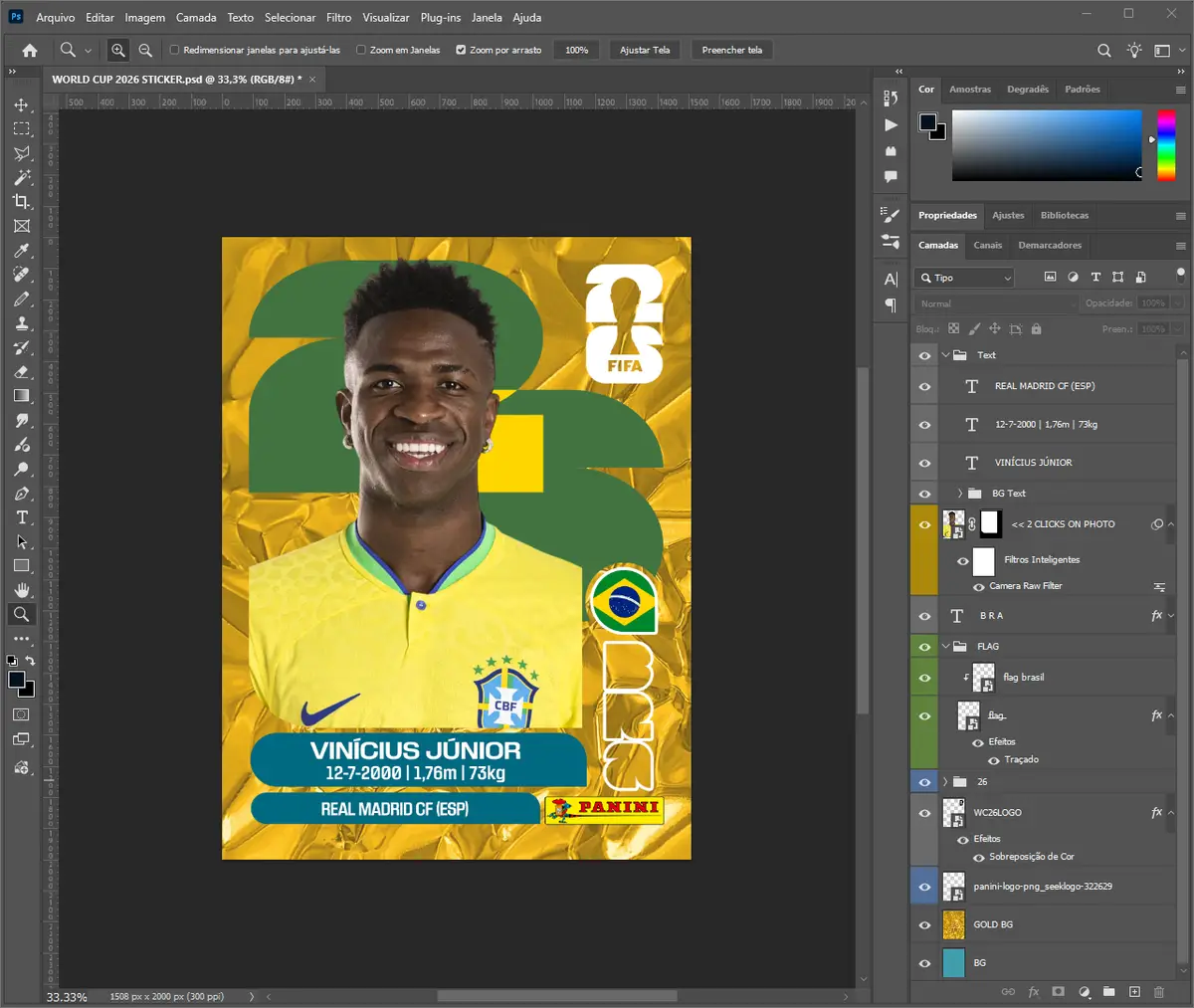Switch to the Amostras tab
1194x1008 pixels.
tap(970, 90)
